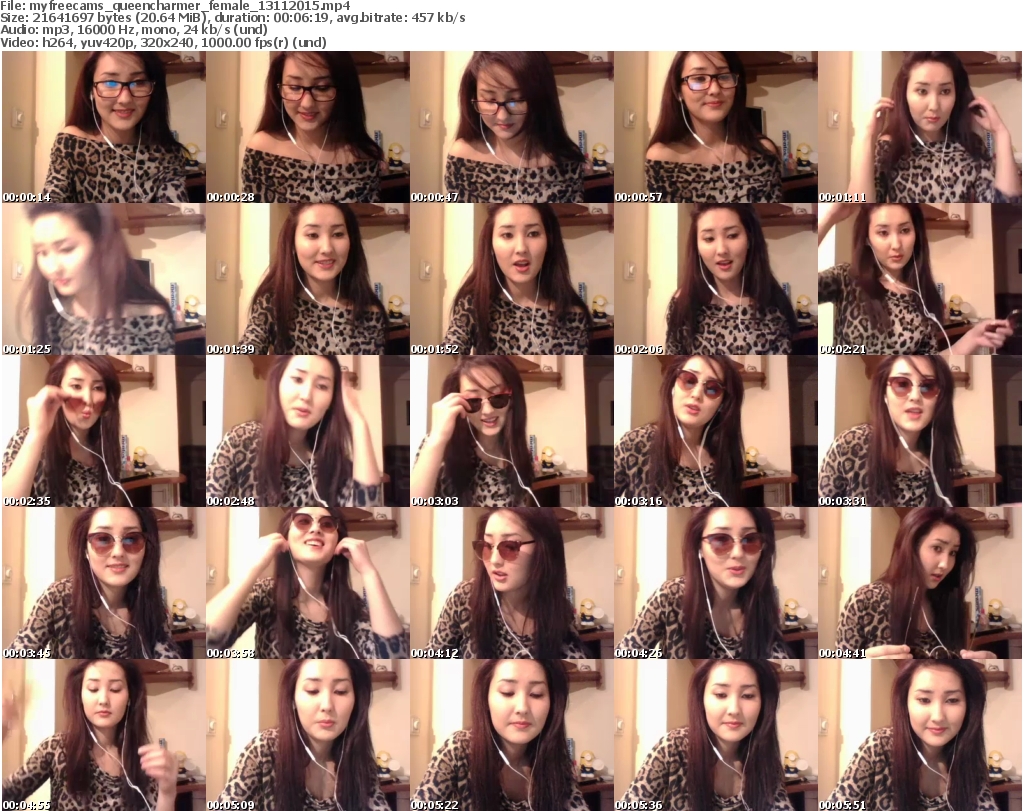Image resolution: width=1024 pixels, height=811 pixels.
Task: Pick the frame timestamped 00:02:35
Action: coord(104,431)
